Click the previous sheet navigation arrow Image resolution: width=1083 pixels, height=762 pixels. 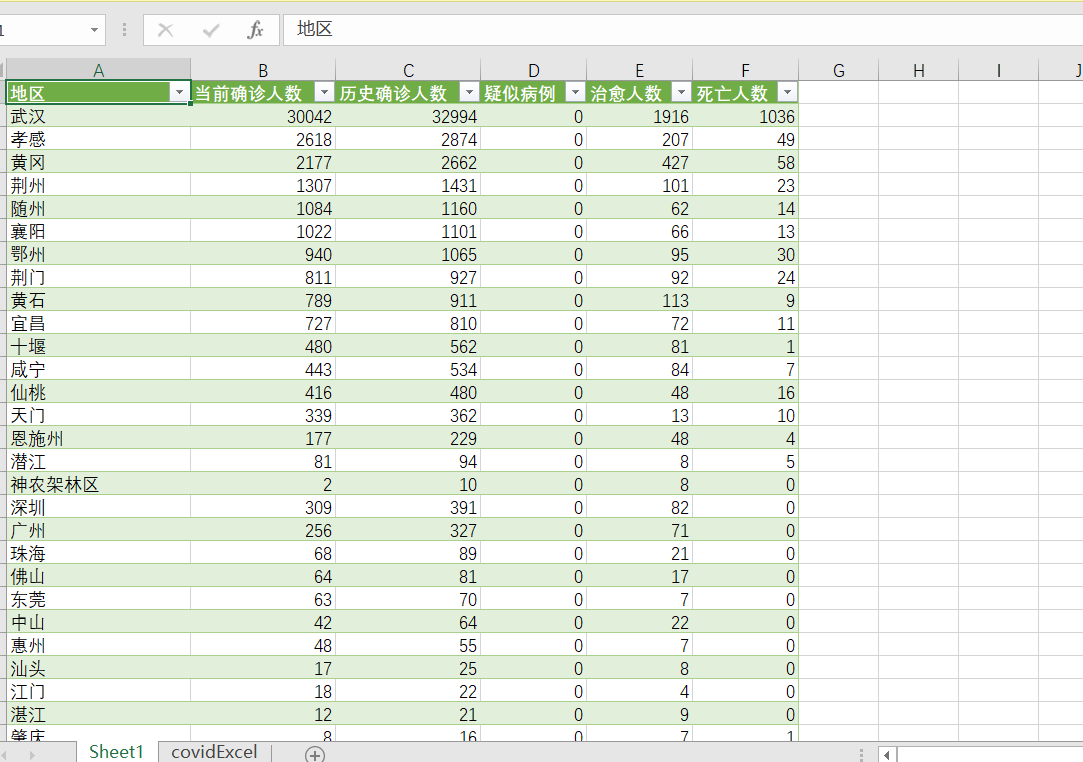[3, 754]
